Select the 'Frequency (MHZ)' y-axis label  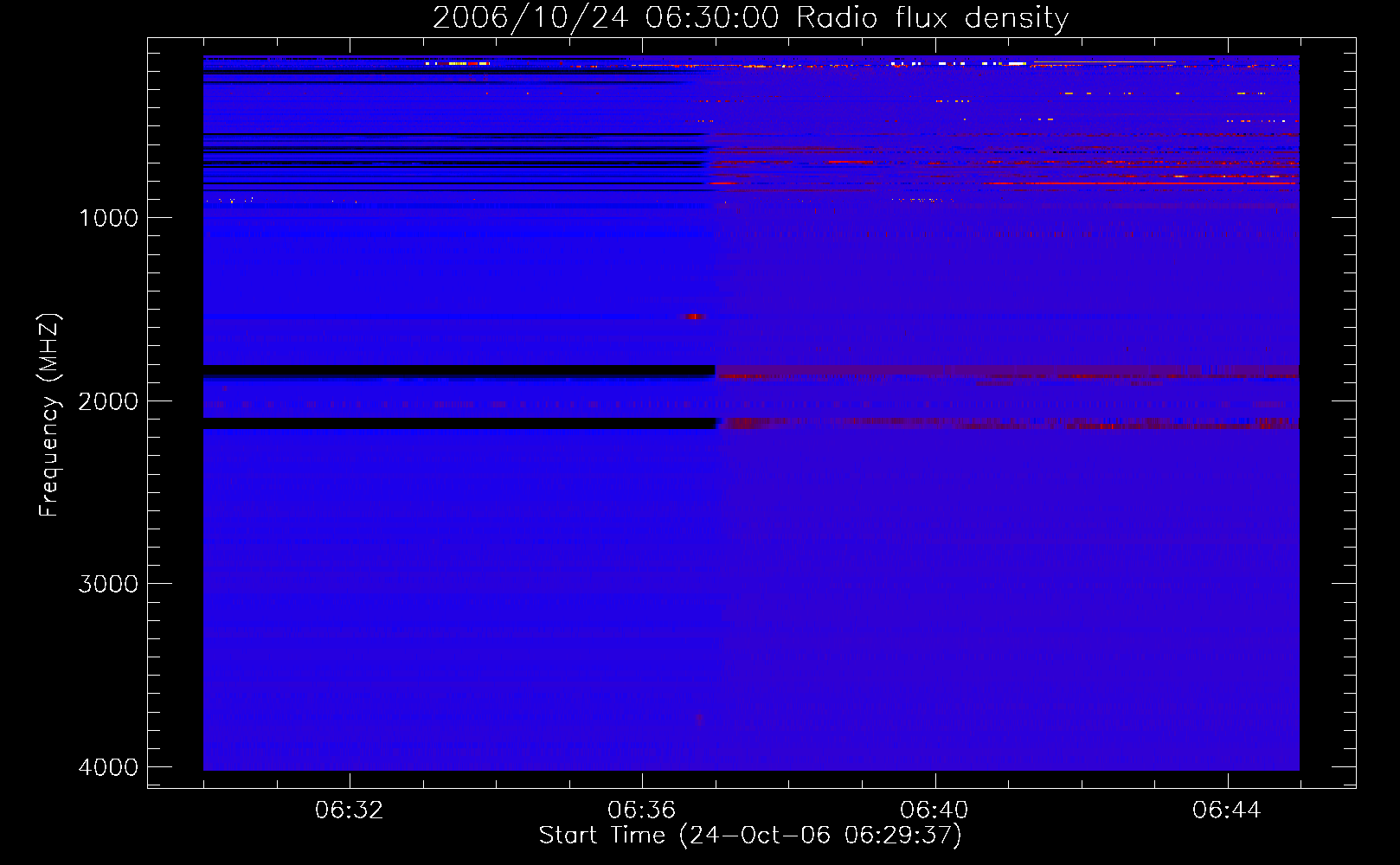click(49, 415)
